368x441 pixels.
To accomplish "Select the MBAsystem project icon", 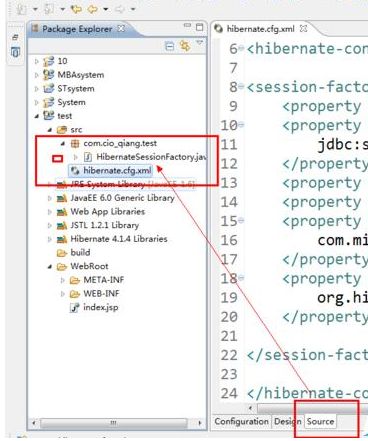I will click(x=48, y=75).
